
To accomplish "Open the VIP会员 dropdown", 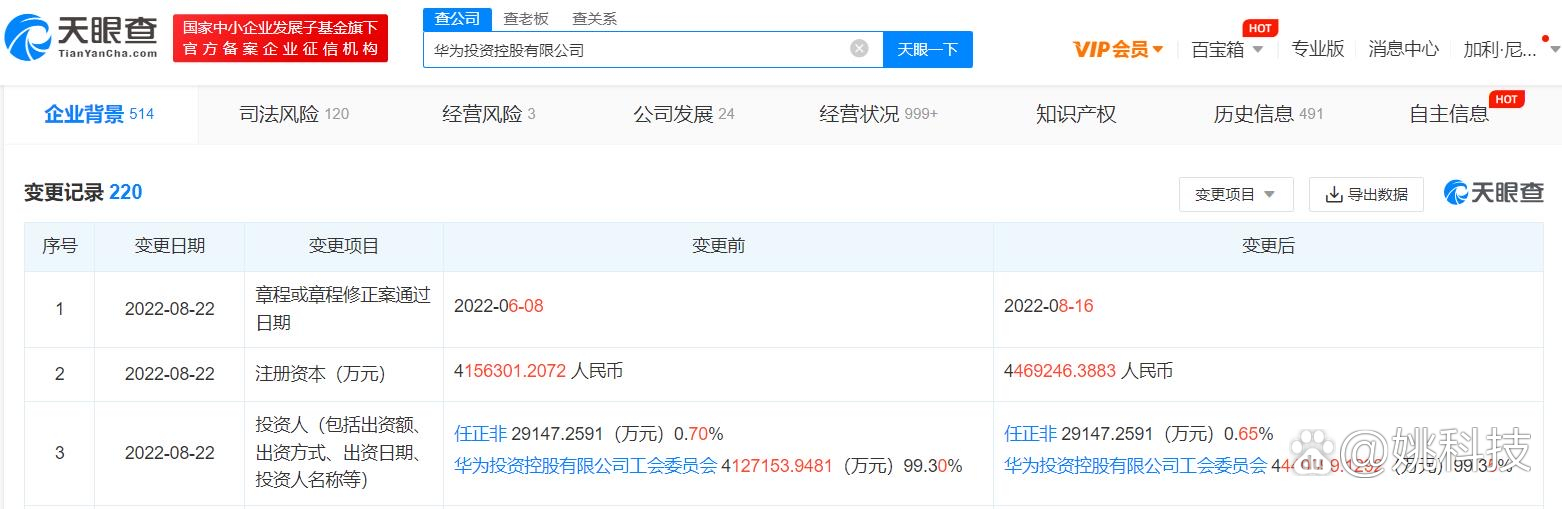I will (1118, 49).
